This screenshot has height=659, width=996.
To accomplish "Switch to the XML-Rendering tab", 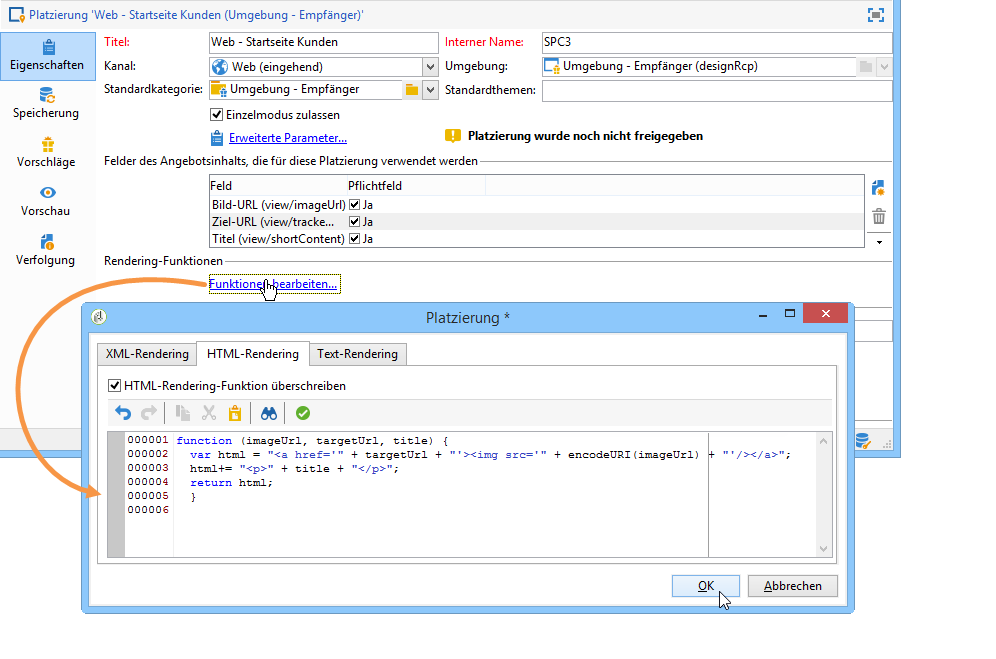I will pyautogui.click(x=147, y=354).
